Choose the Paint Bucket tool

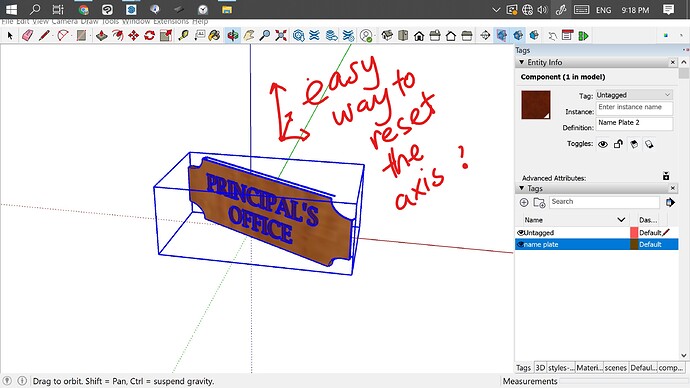click(214, 35)
